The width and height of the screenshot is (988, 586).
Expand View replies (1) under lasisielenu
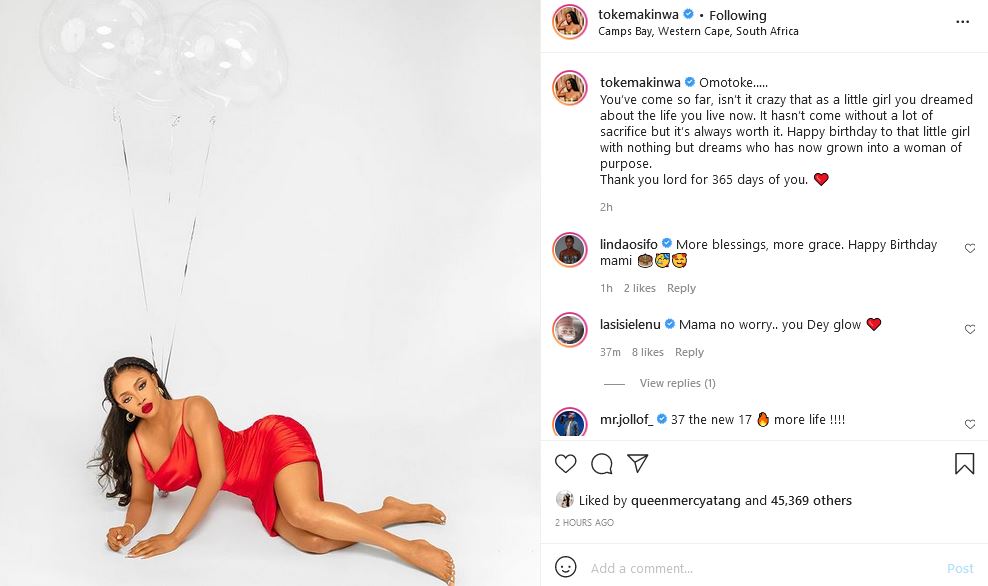coord(677,383)
